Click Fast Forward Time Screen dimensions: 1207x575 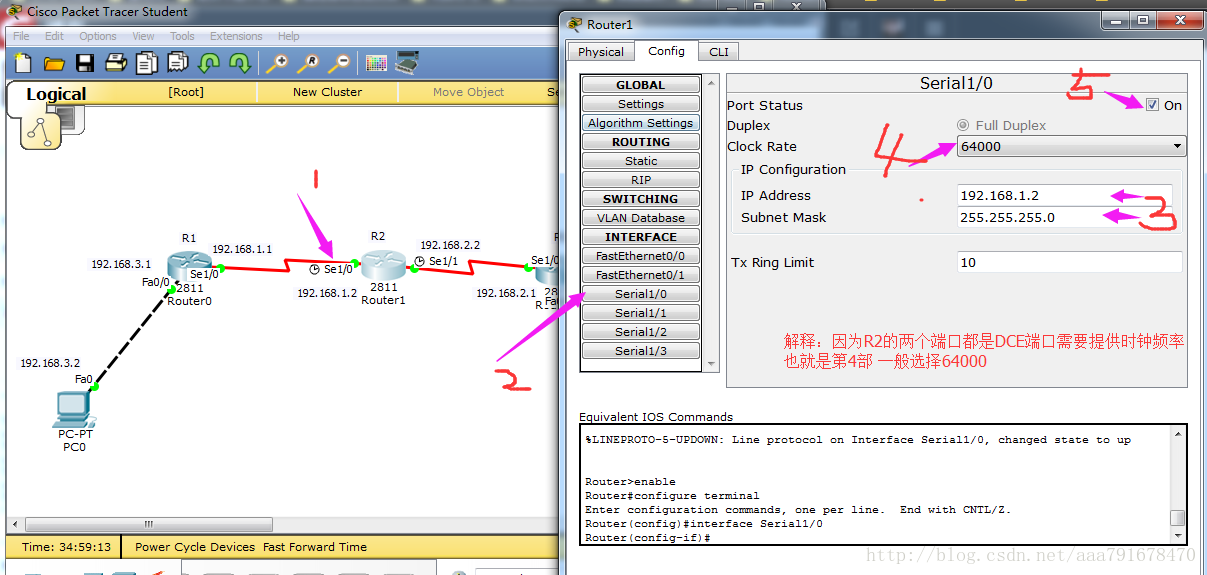pos(315,547)
